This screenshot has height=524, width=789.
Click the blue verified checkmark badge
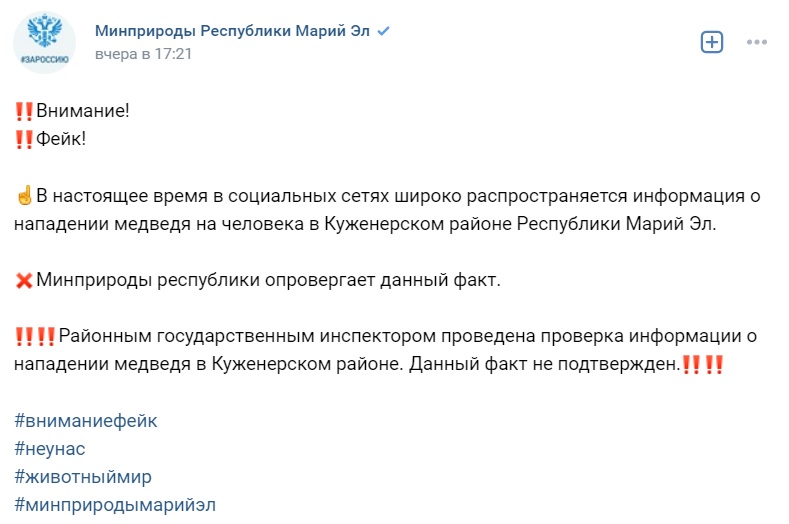pos(383,31)
